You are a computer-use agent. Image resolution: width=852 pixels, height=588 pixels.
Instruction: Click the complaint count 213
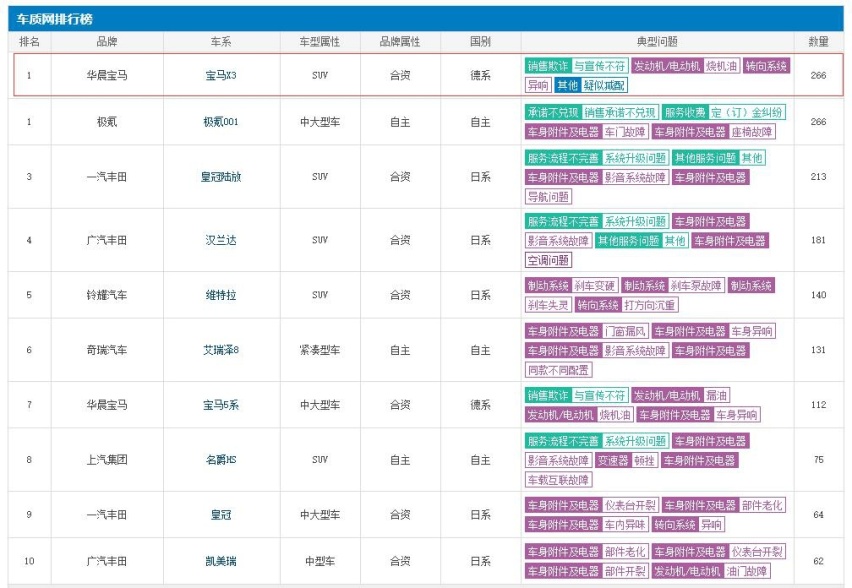pyautogui.click(x=818, y=177)
